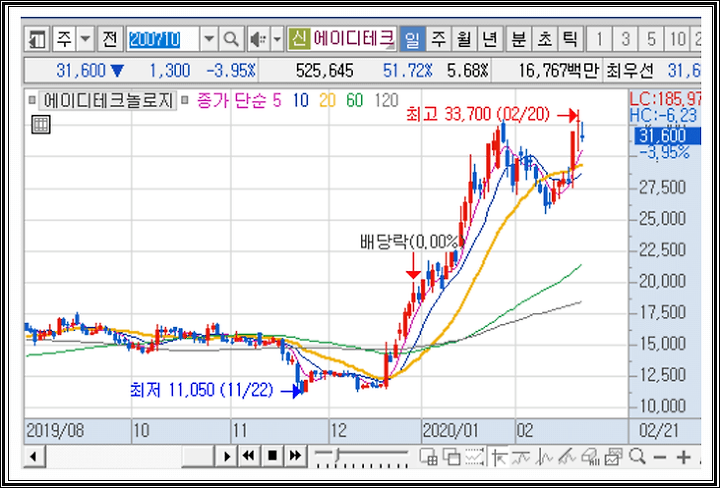
Task: Click the horizontal scrollbar thumb
Action: (x=198, y=456)
